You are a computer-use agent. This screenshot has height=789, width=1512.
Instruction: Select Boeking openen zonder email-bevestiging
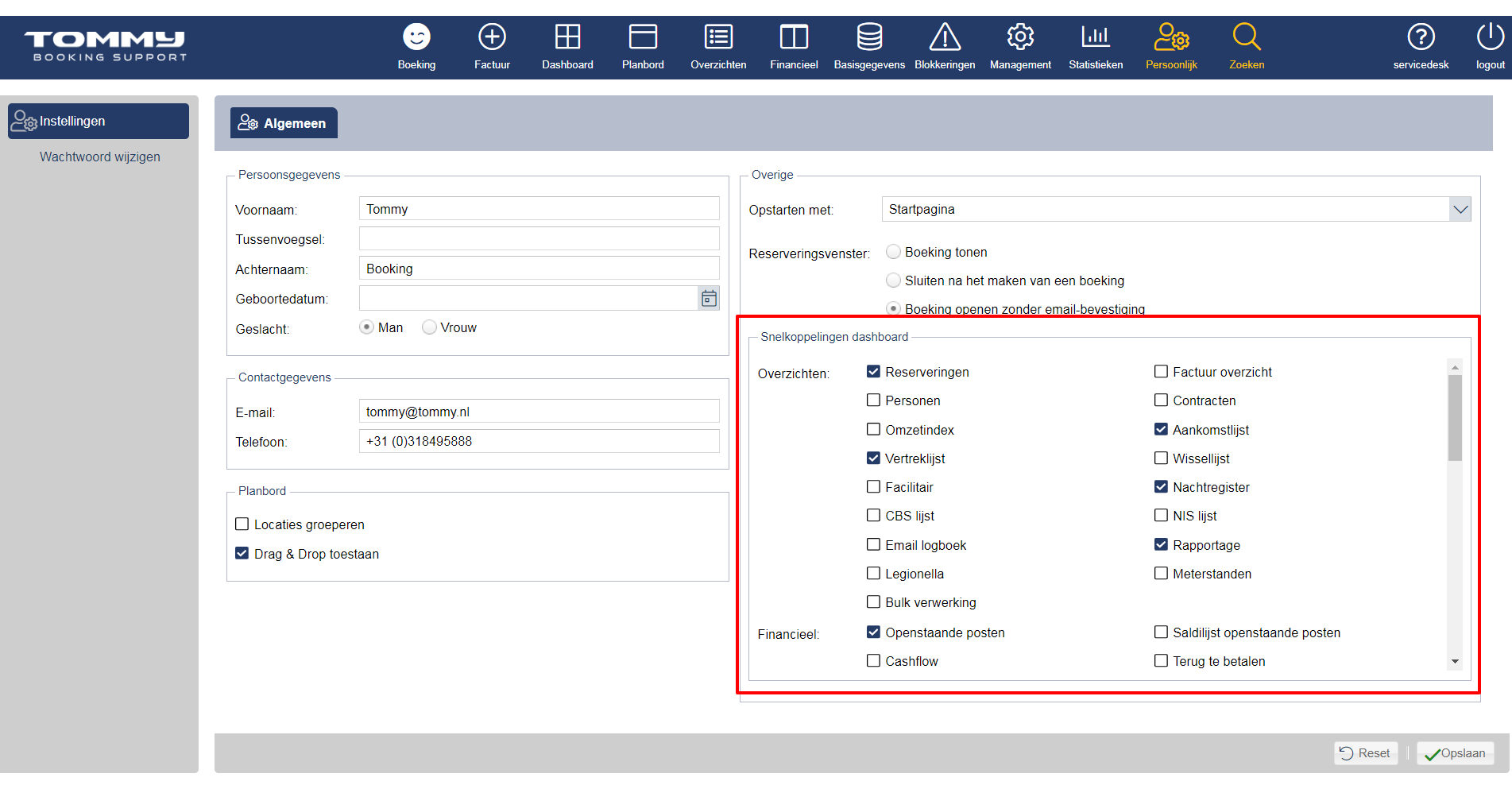point(893,308)
